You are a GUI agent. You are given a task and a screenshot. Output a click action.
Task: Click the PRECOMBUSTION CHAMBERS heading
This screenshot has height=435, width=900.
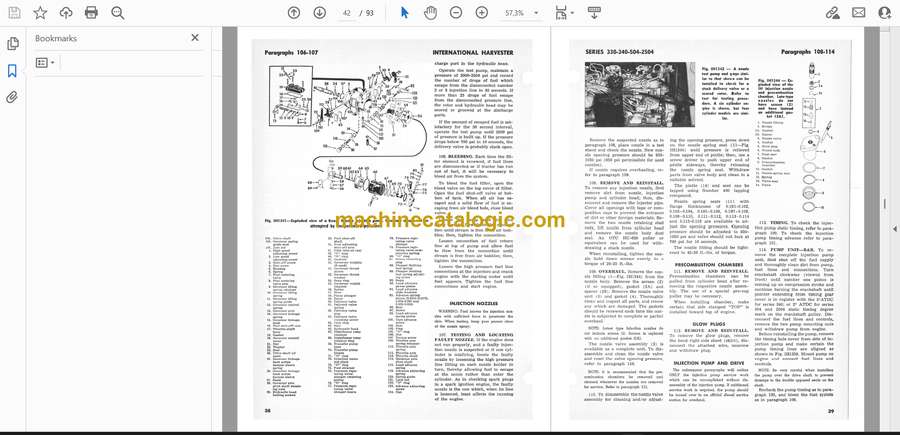pos(708,263)
